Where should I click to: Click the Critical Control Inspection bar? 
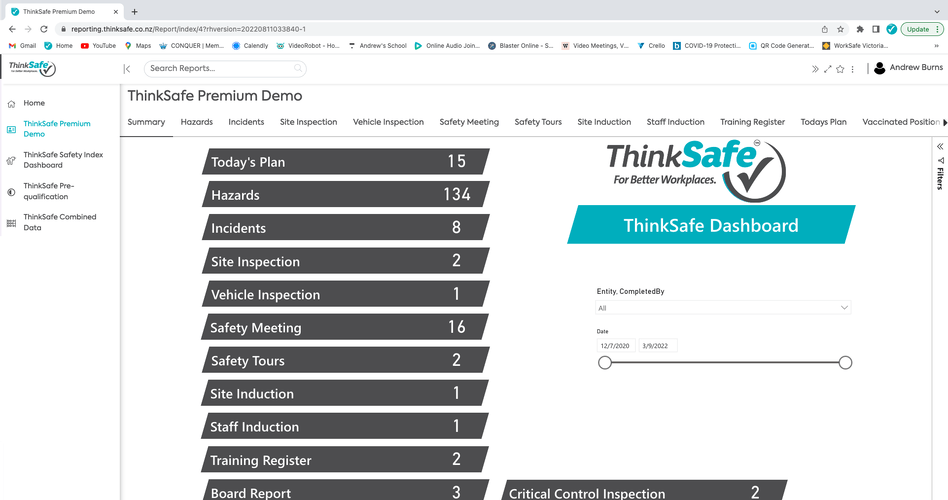click(x=644, y=491)
